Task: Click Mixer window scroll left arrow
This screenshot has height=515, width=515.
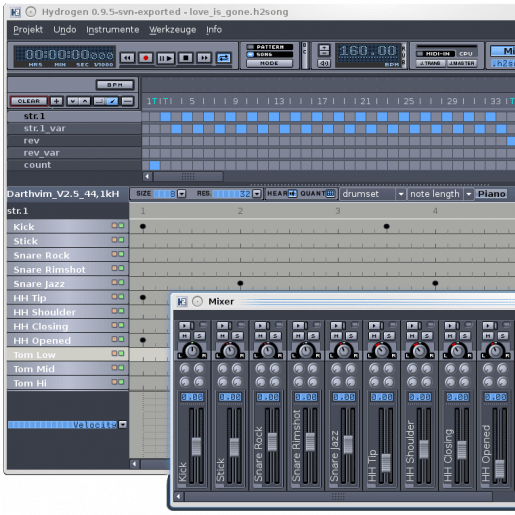Action: [179, 496]
